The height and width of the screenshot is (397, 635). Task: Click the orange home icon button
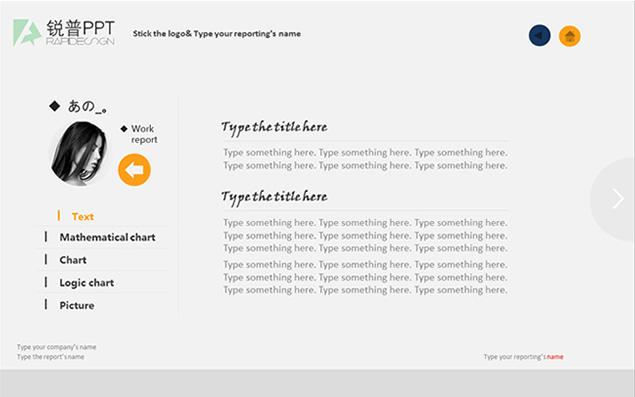click(569, 36)
